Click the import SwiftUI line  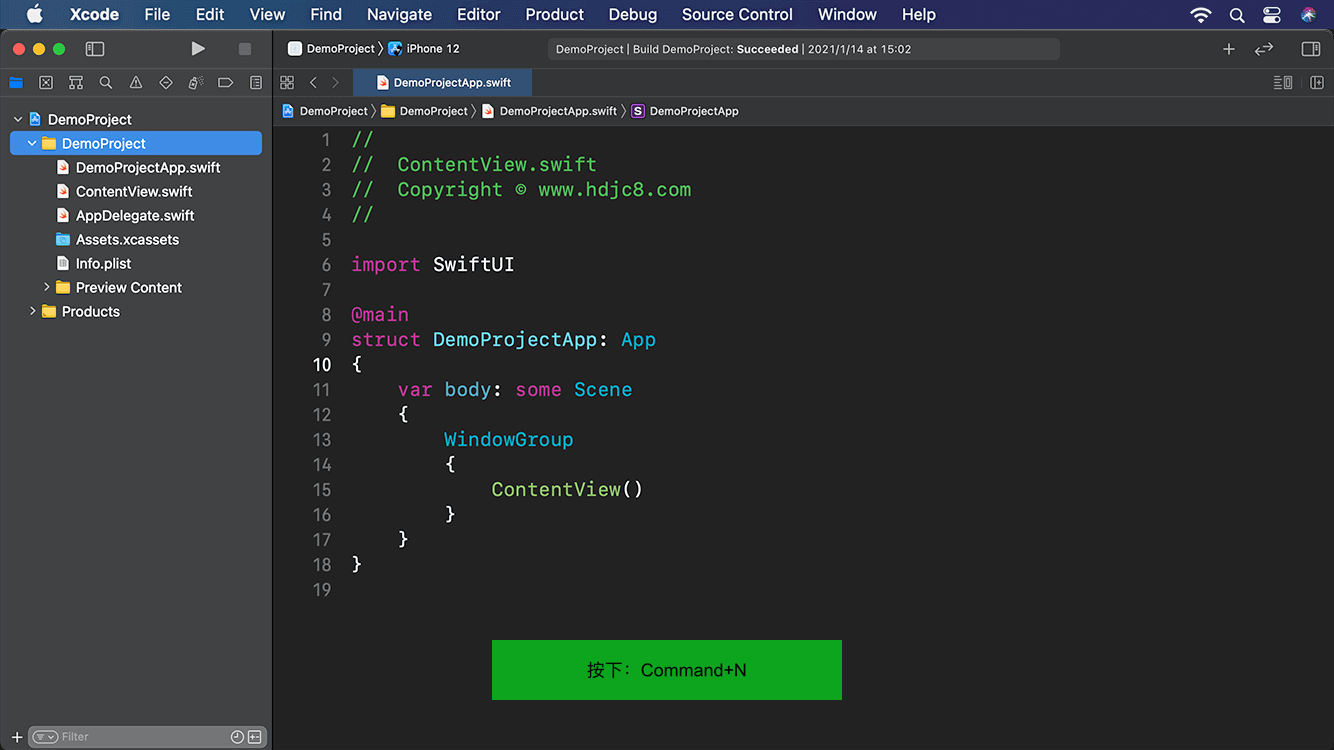(x=433, y=265)
